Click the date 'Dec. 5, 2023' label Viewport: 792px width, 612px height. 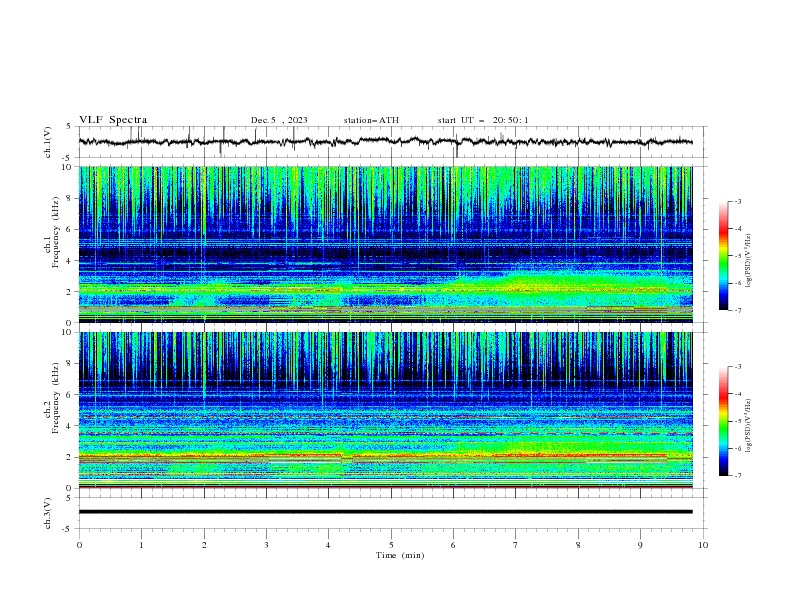coord(279,120)
